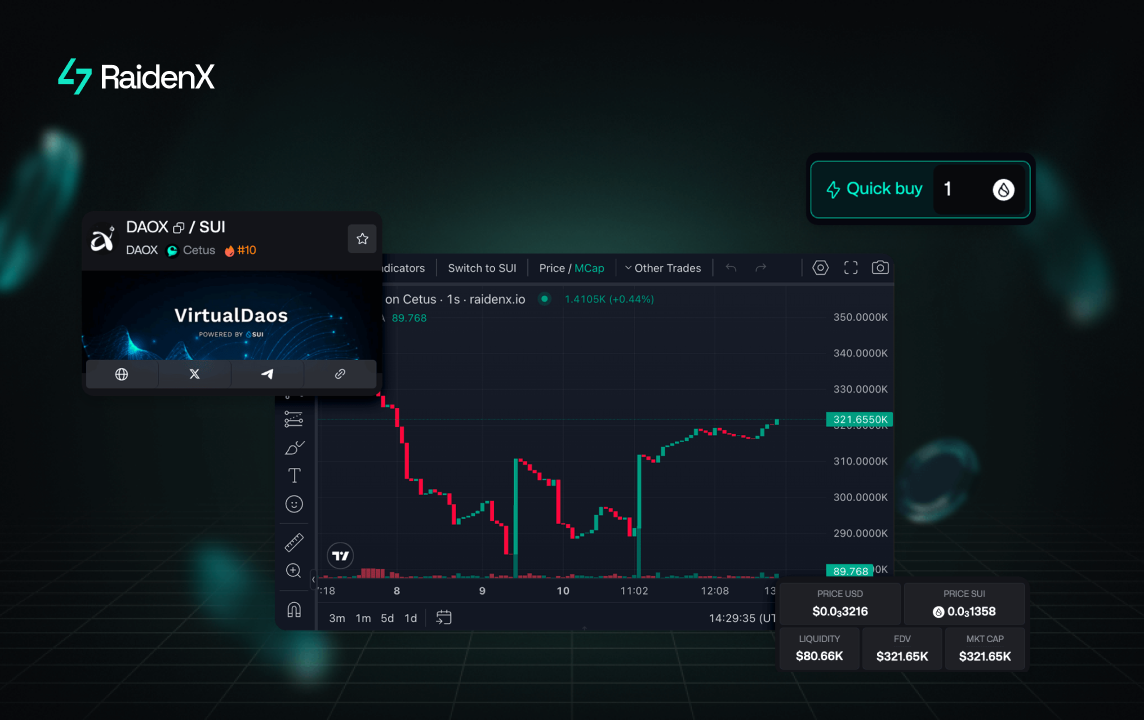
Task: Open the go-to-date calendar
Action: pos(444,618)
